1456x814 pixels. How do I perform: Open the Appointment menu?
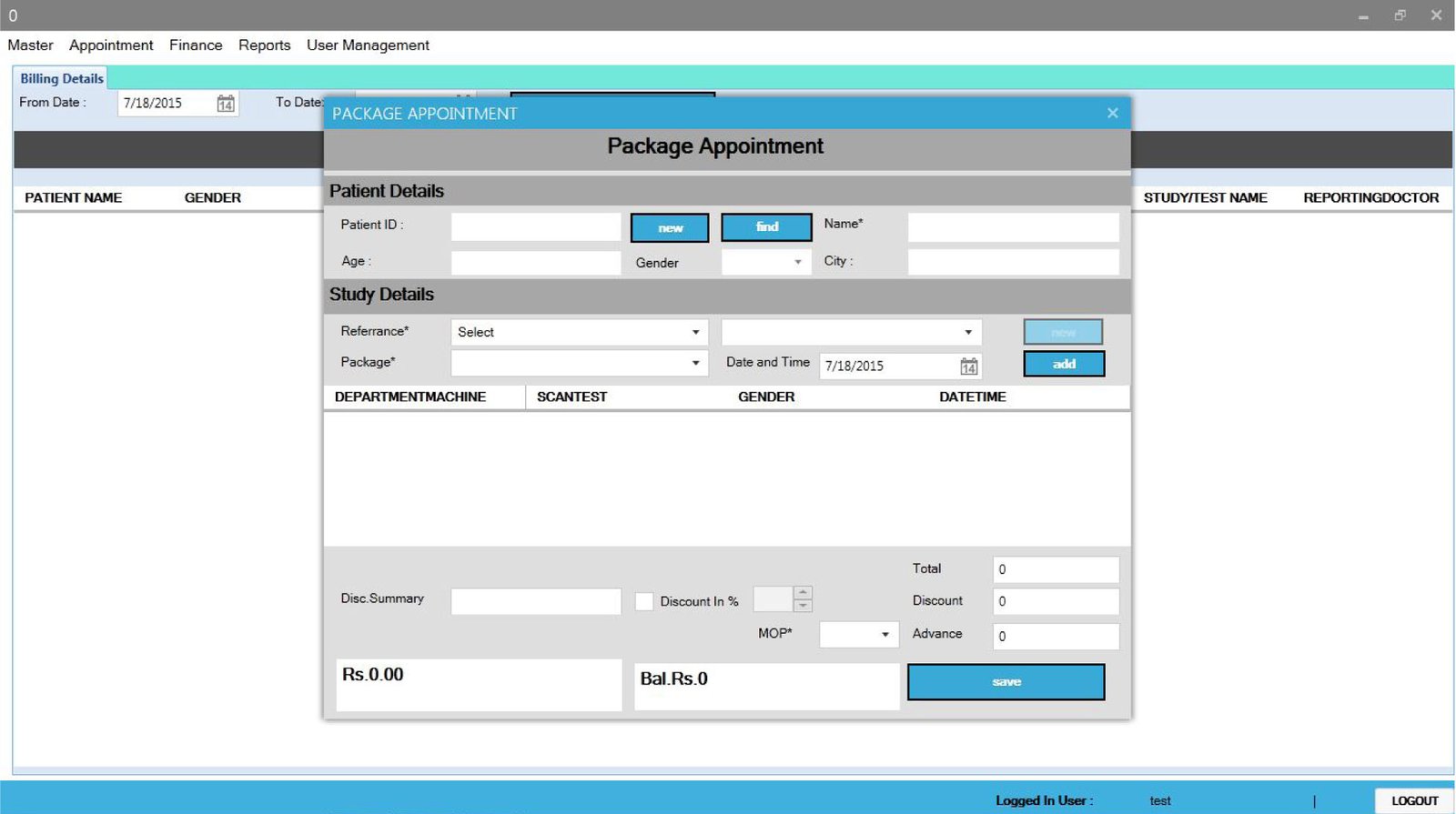click(111, 45)
